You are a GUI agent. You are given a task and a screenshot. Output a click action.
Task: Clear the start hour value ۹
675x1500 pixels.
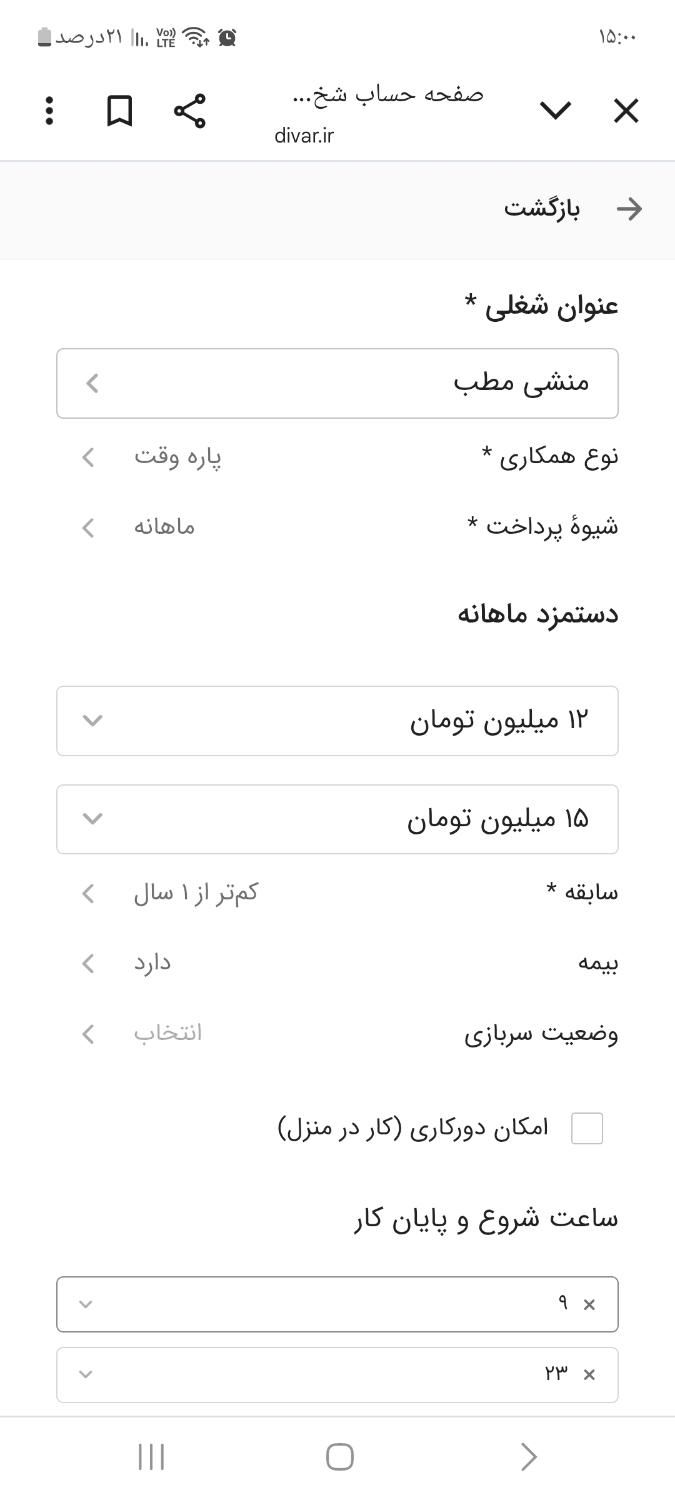[589, 1304]
